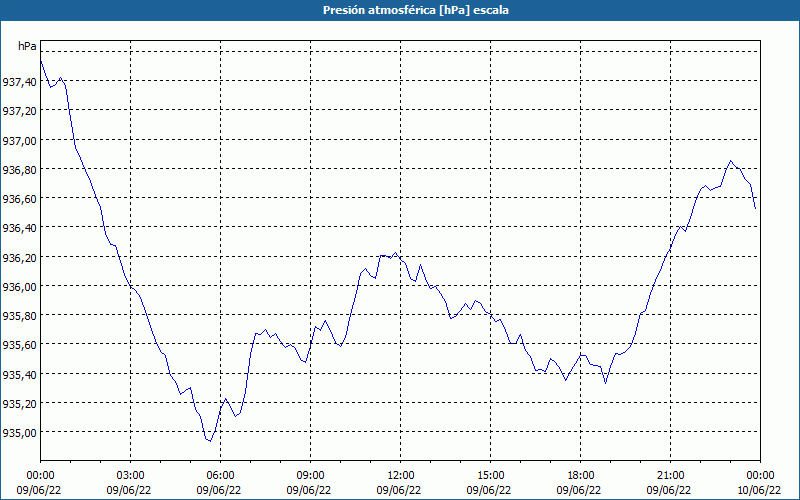Click the 937,40 y-axis value
The height and width of the screenshot is (500, 800).
coord(19,82)
